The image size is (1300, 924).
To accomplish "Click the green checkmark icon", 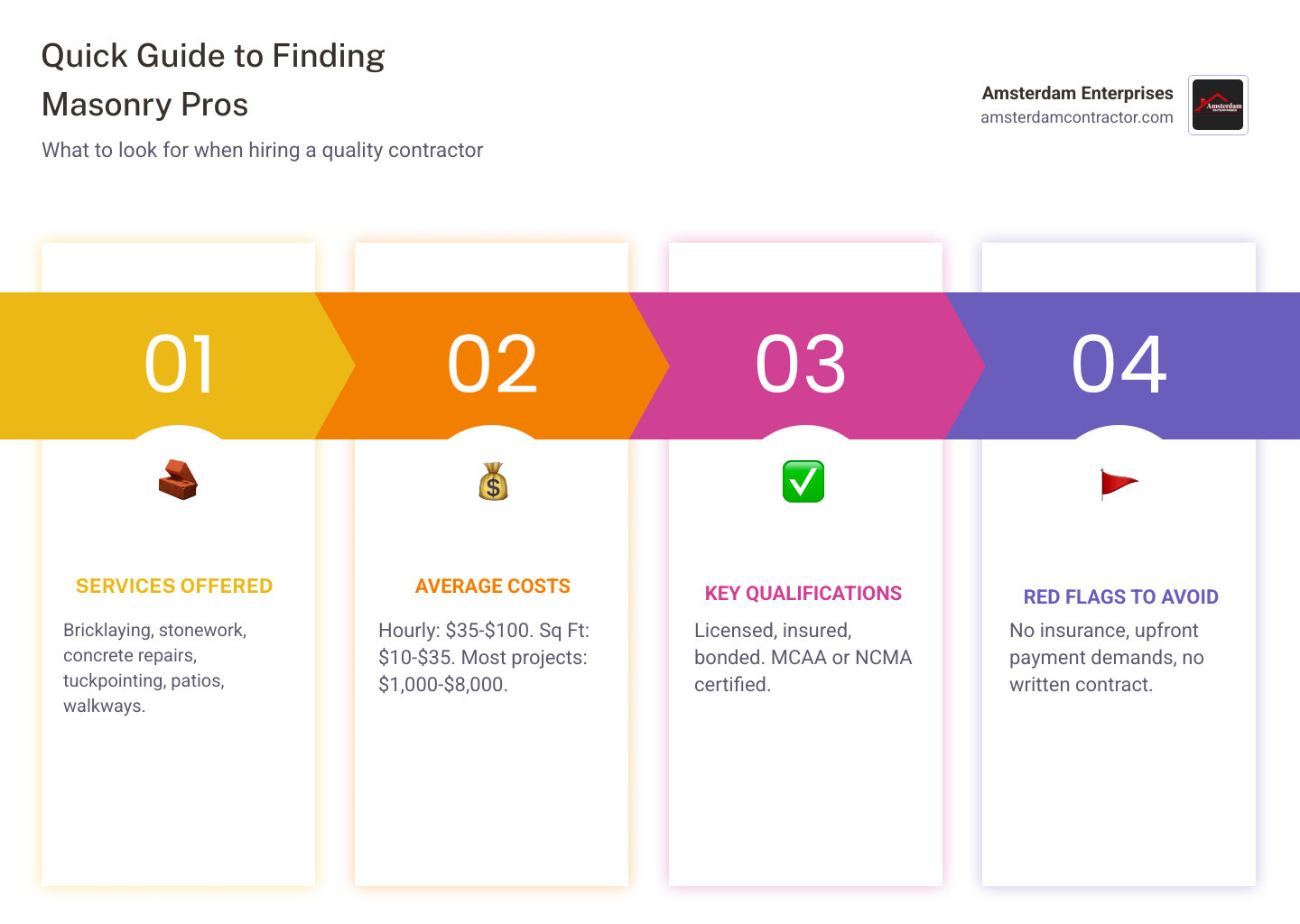I will 803,481.
